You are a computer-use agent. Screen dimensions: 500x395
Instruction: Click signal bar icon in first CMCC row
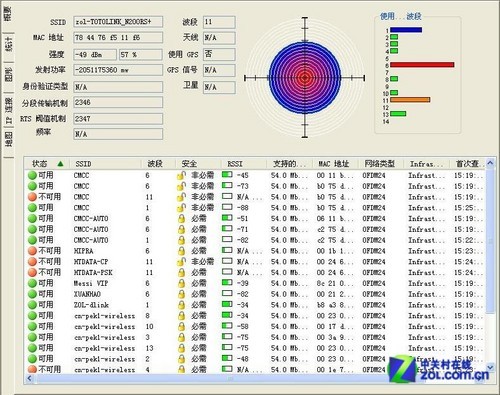227,174
